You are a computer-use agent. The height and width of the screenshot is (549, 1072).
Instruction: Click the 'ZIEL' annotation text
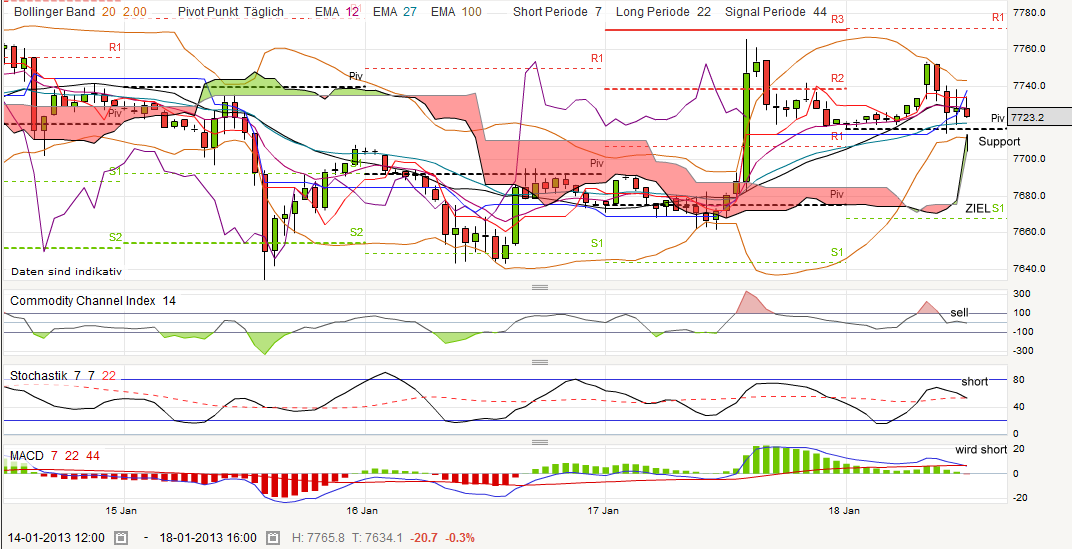pyautogui.click(x=977, y=208)
